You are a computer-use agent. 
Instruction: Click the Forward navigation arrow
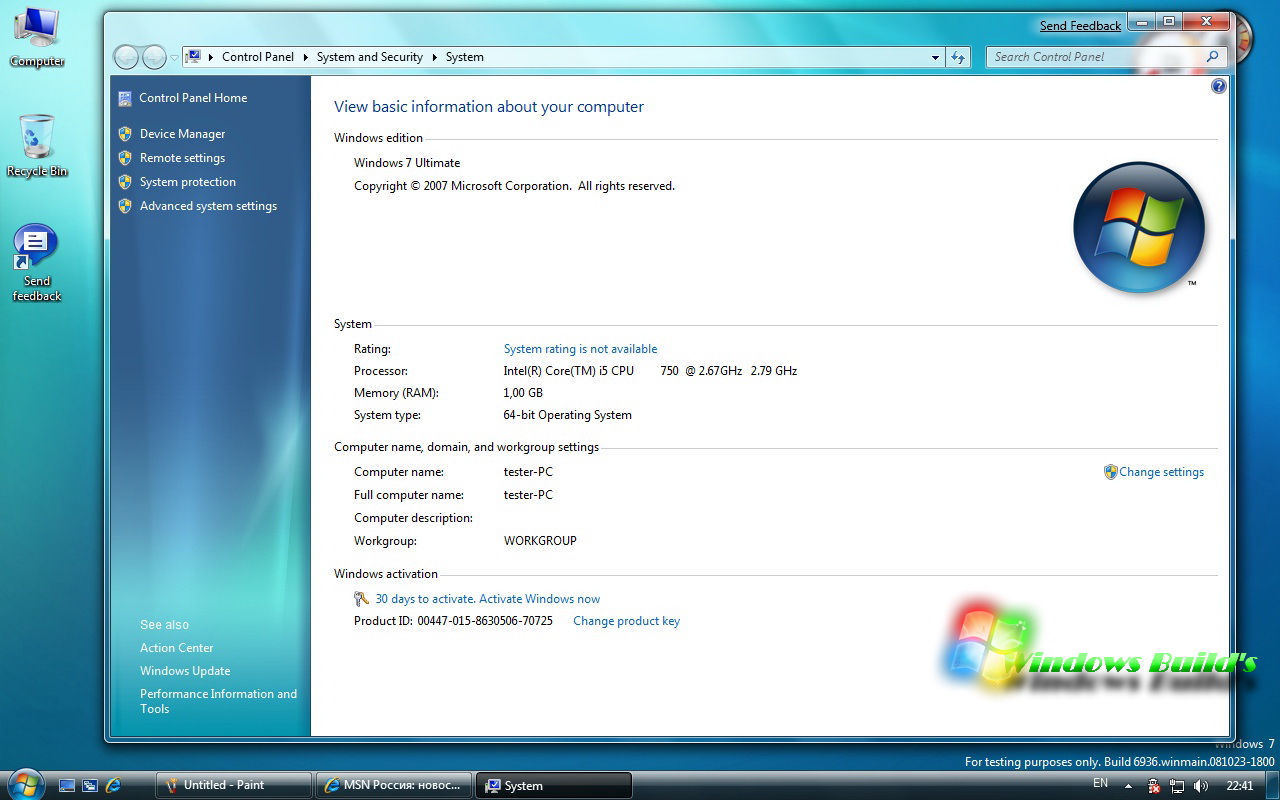154,57
